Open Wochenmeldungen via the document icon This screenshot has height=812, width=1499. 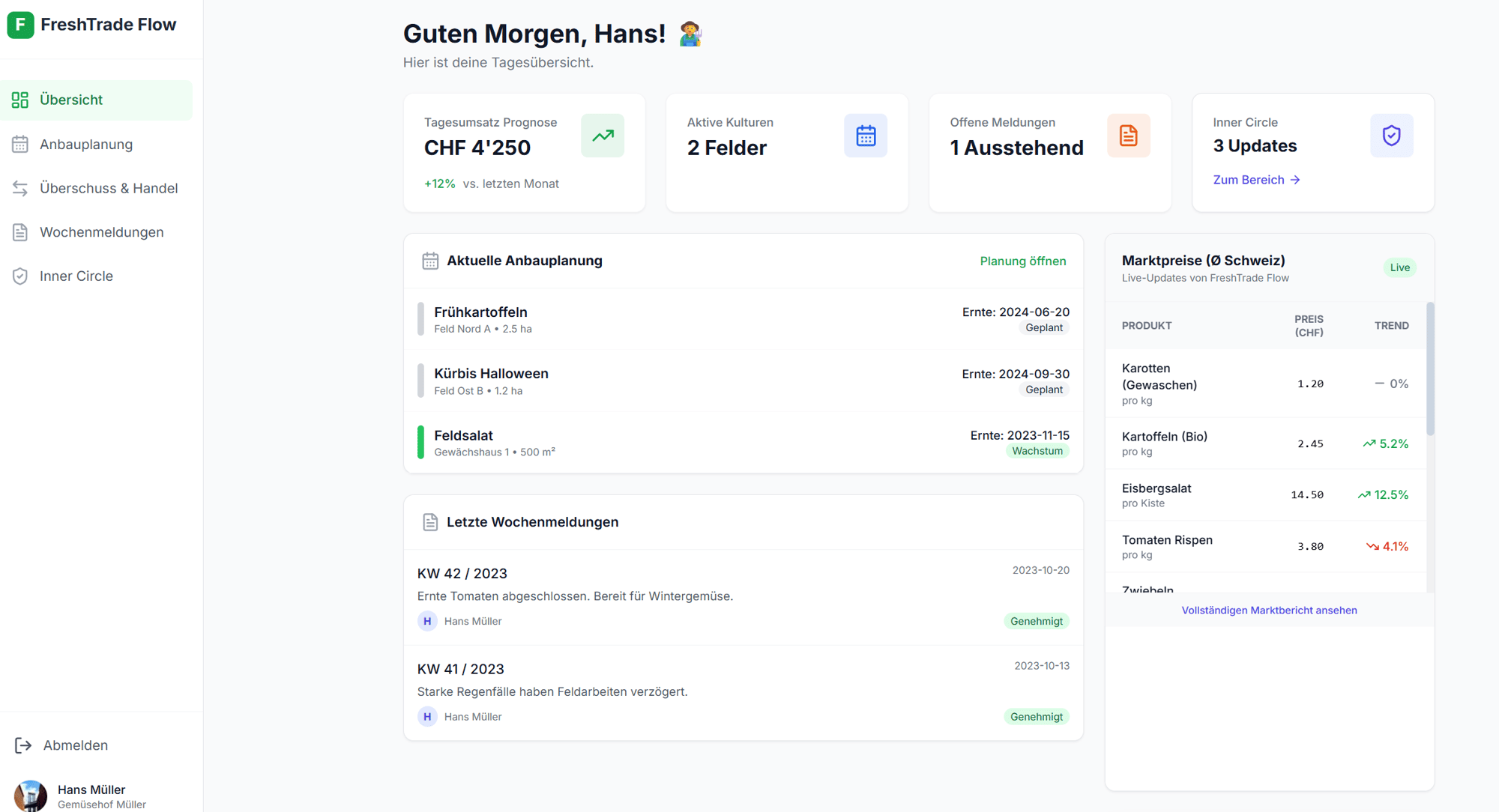tap(20, 232)
